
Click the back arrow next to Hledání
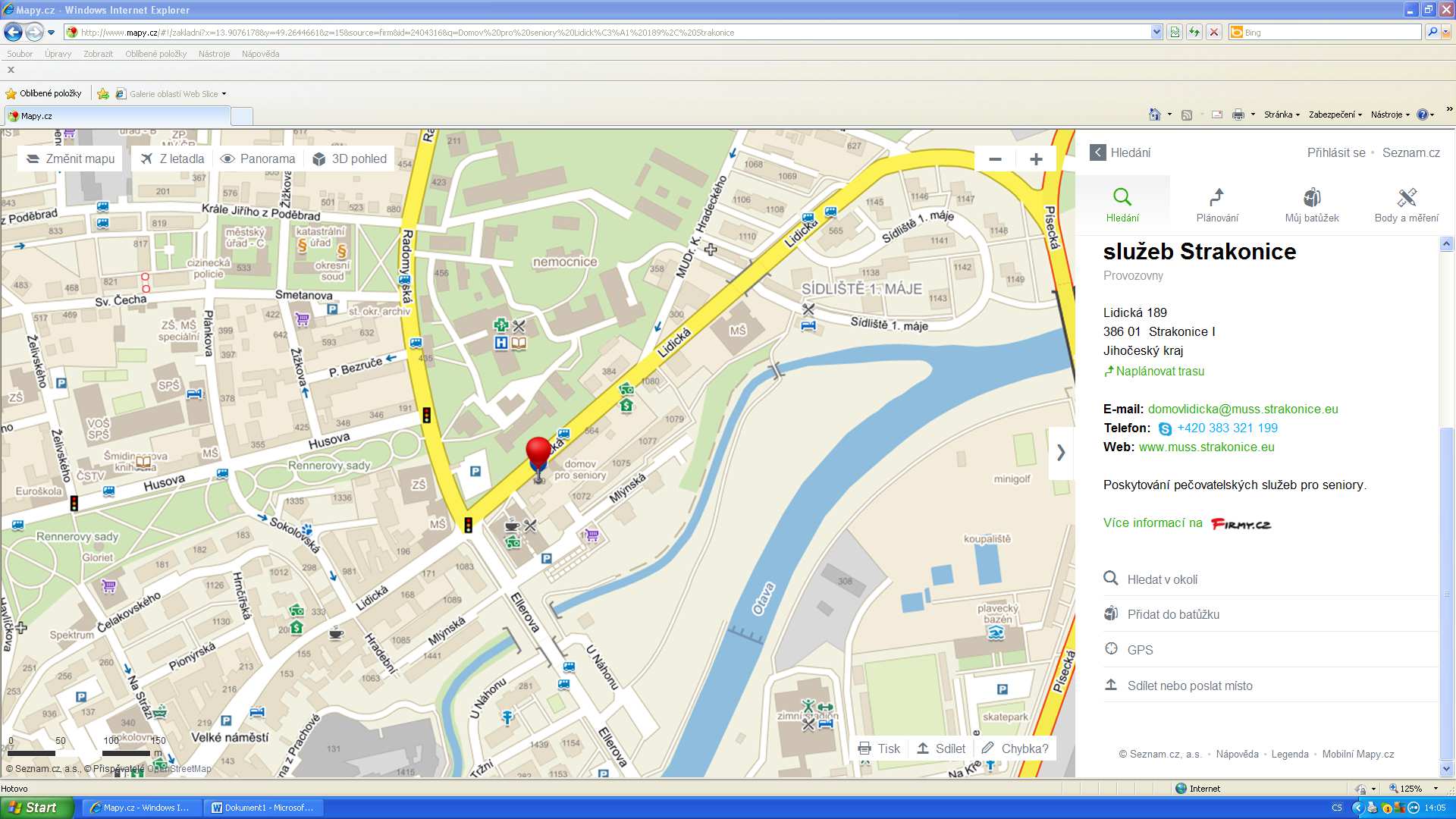tap(1098, 152)
